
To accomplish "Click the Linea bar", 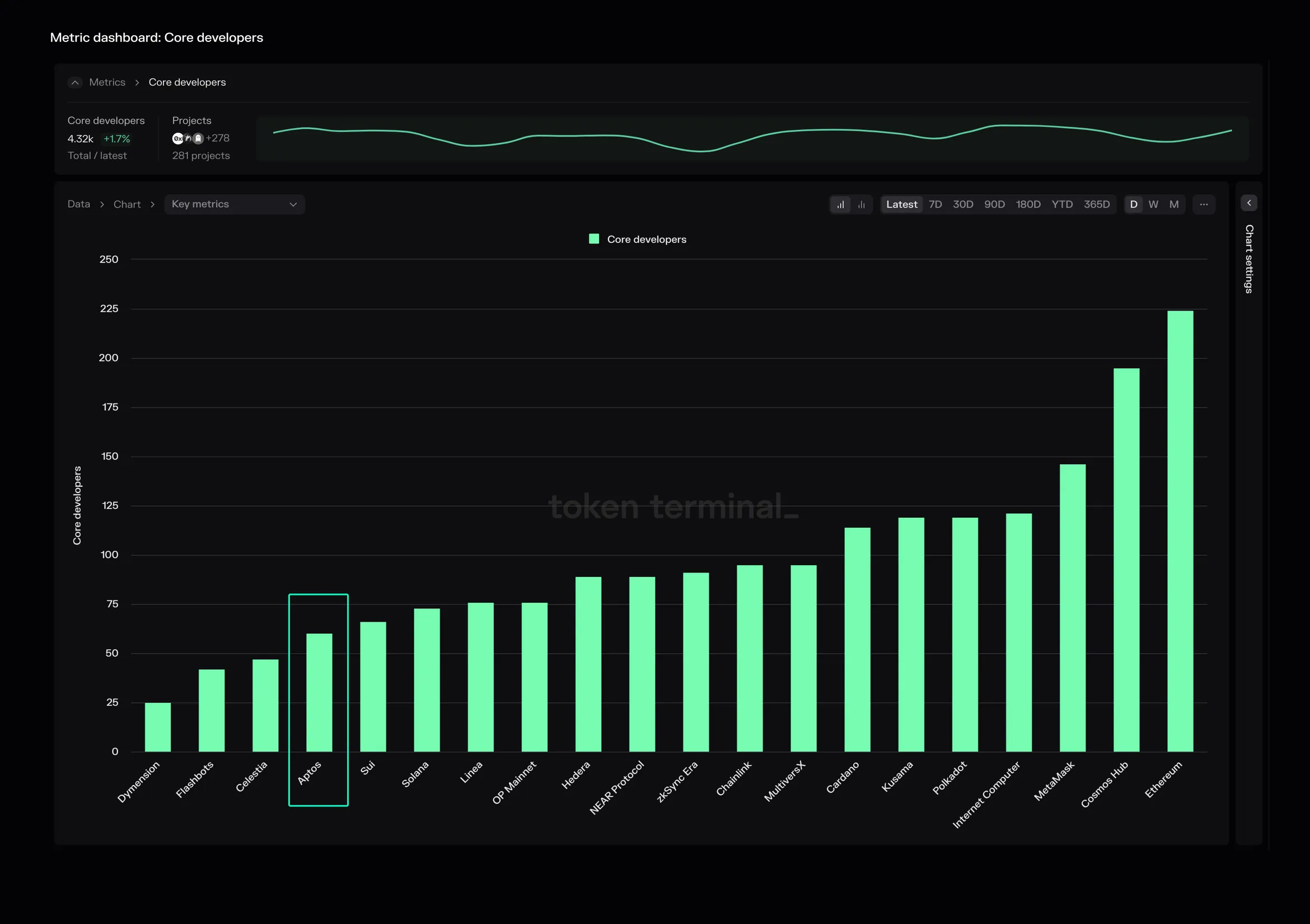I will (481, 677).
